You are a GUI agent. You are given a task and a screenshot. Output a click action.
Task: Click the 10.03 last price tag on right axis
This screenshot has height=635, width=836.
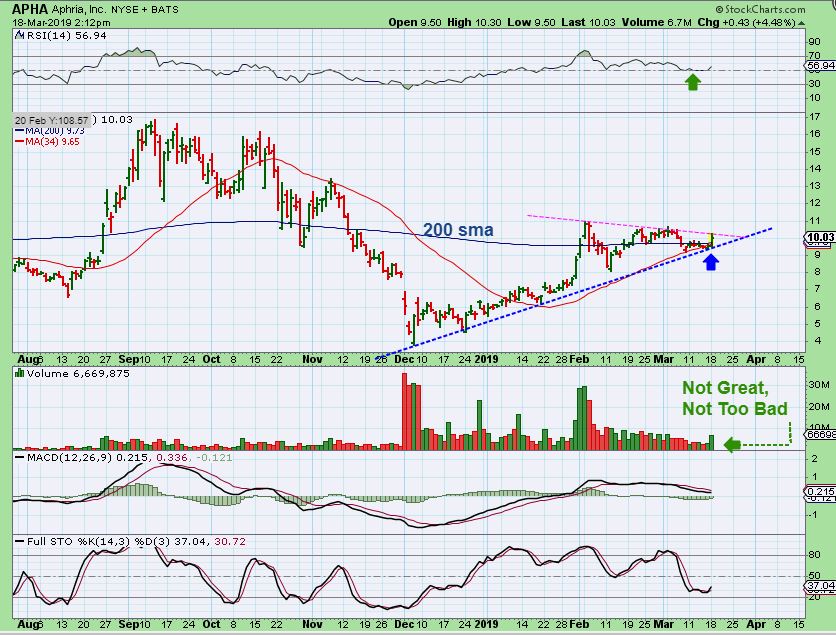(821, 237)
